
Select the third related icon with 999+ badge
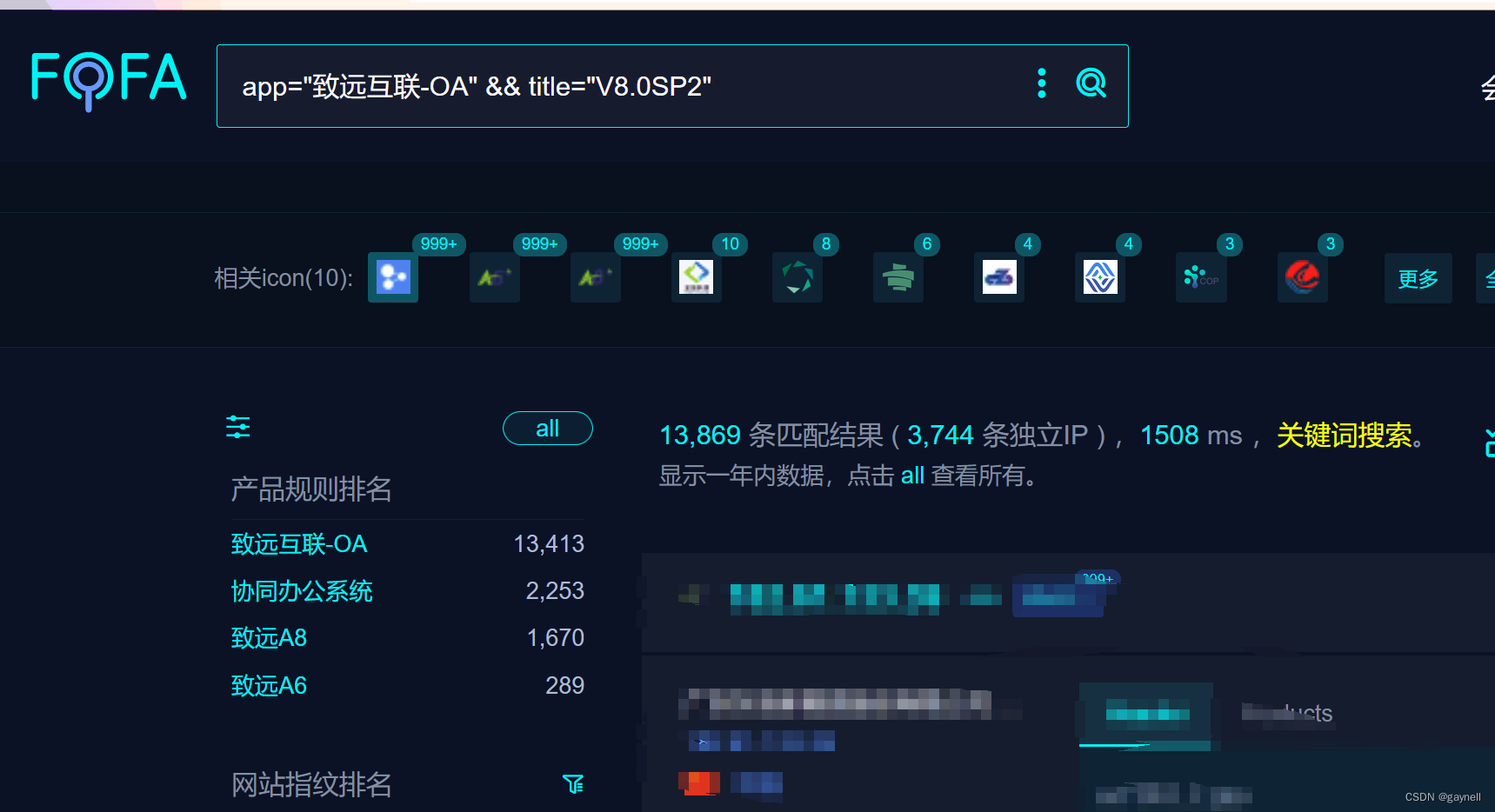tap(596, 277)
